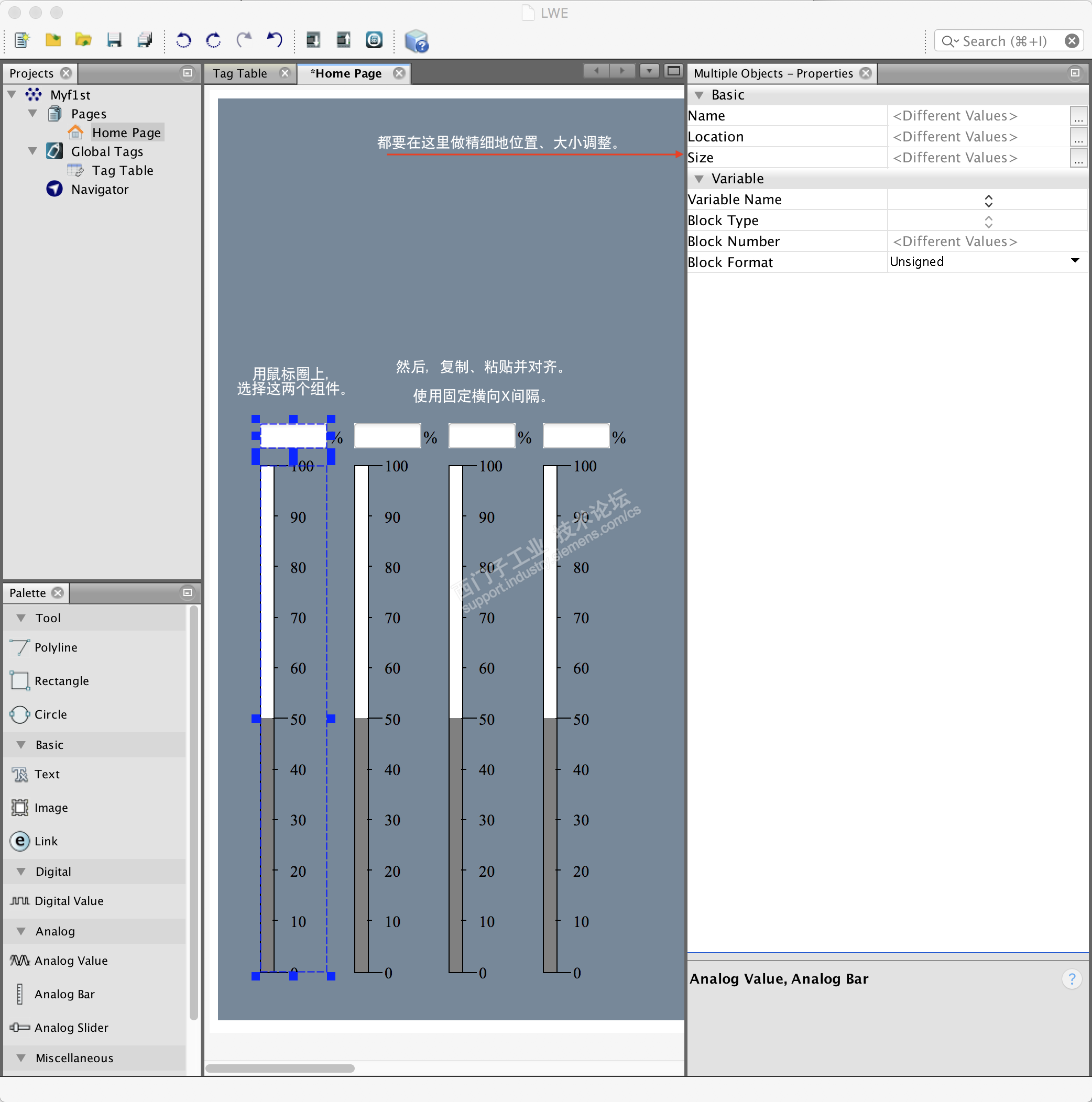Collapse the Global Tags tree node
Image resolution: width=1092 pixels, height=1102 pixels.
click(32, 152)
